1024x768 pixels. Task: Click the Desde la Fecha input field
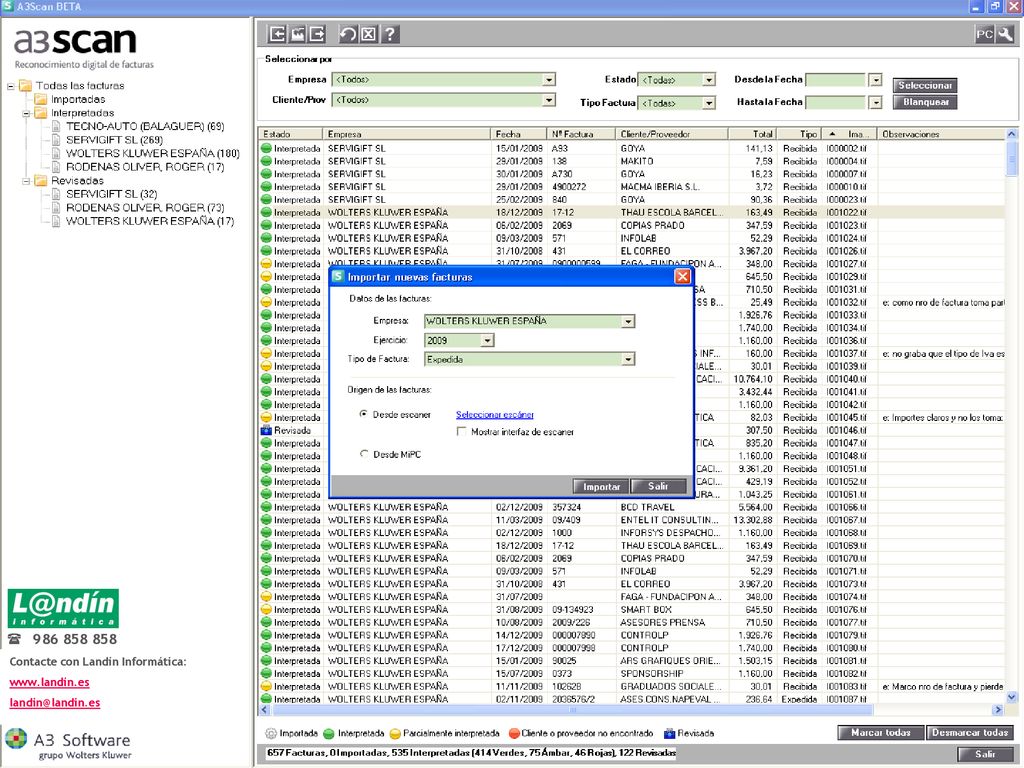[x=836, y=80]
